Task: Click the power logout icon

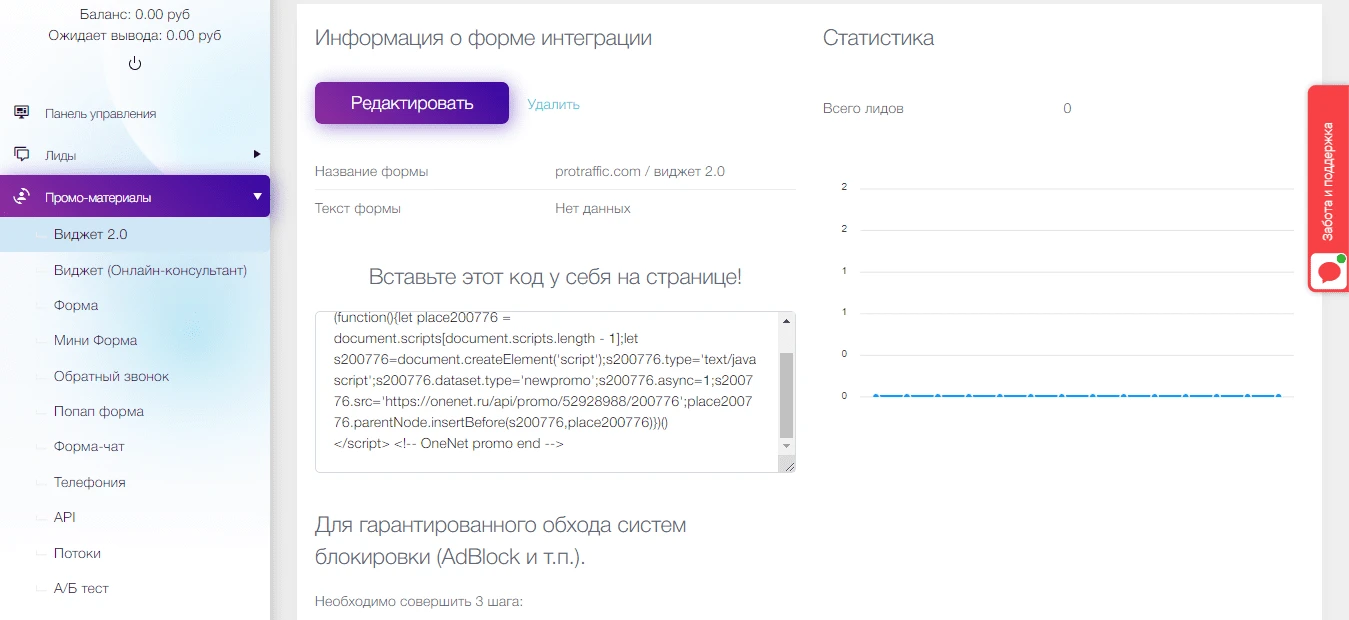Action: click(x=135, y=63)
